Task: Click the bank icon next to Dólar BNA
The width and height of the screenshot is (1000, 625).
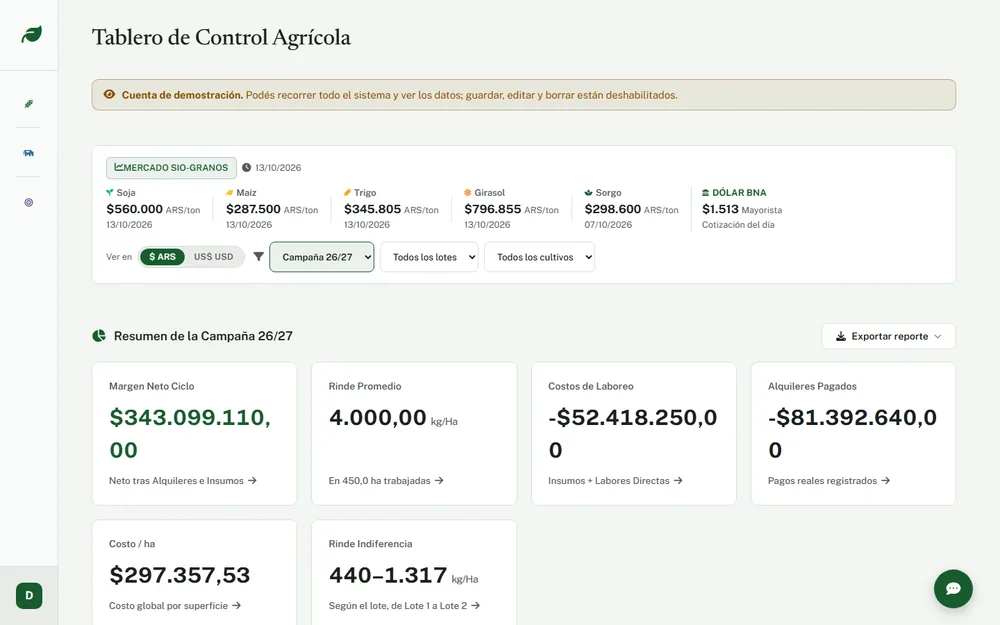Action: 705,192
